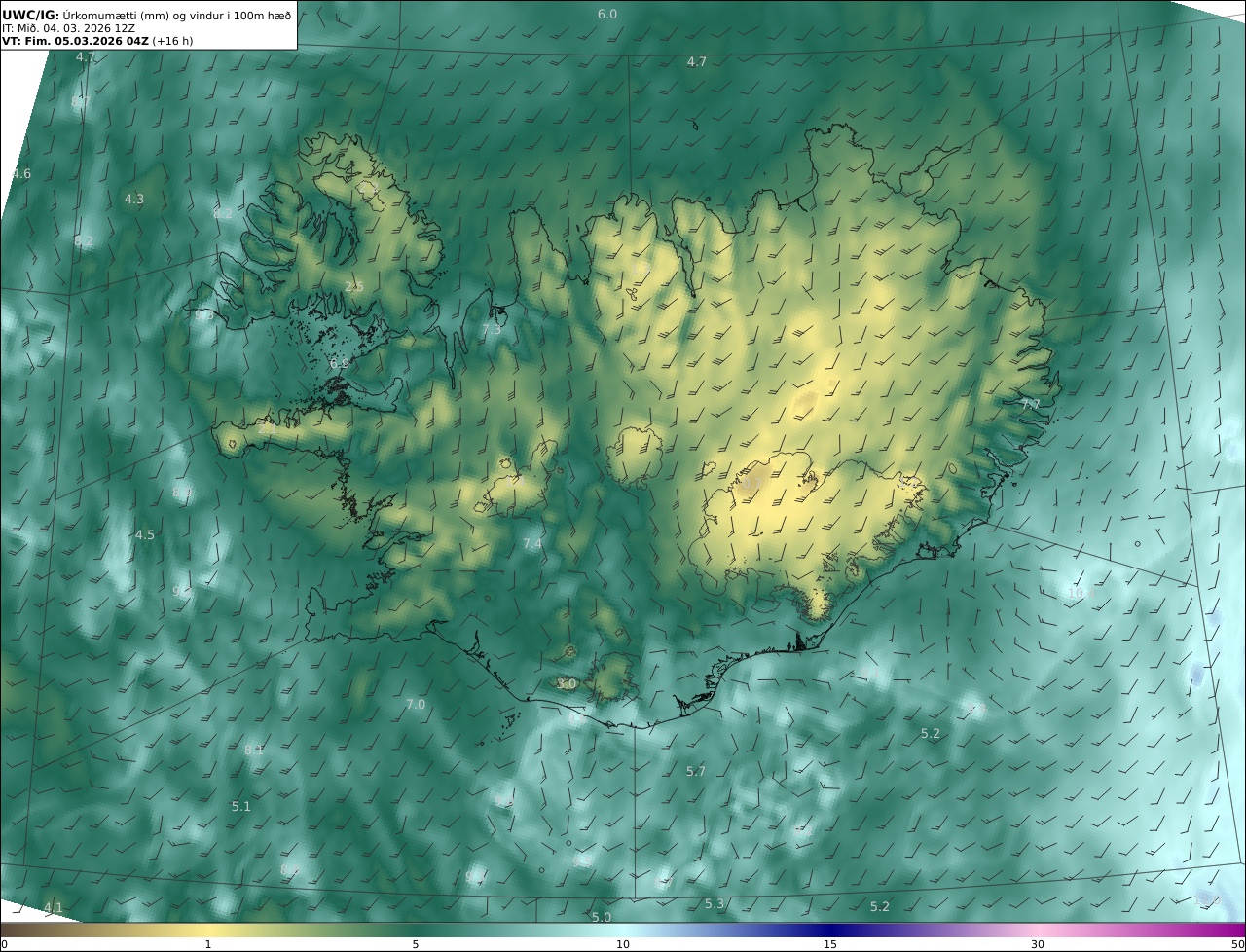The width and height of the screenshot is (1246, 952).
Task: Click the map value label 5.3
Action: click(715, 903)
